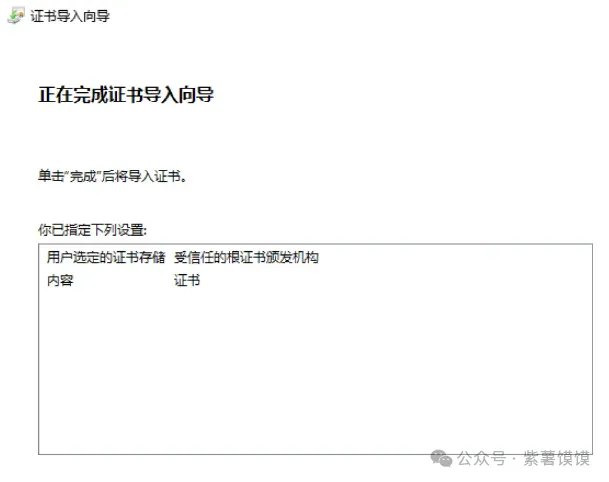609x482 pixels.
Task: Click the quoted word 完成 in the instruction
Action: [83, 177]
